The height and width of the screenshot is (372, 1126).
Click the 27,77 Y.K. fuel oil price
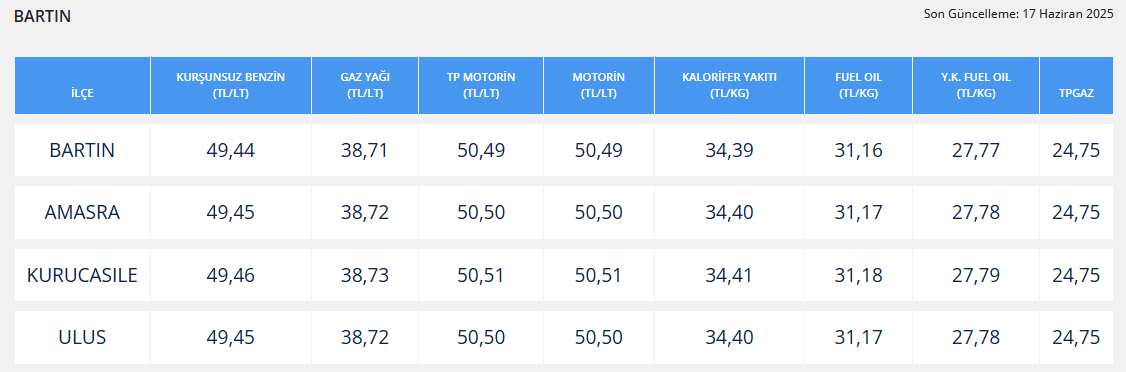[976, 150]
